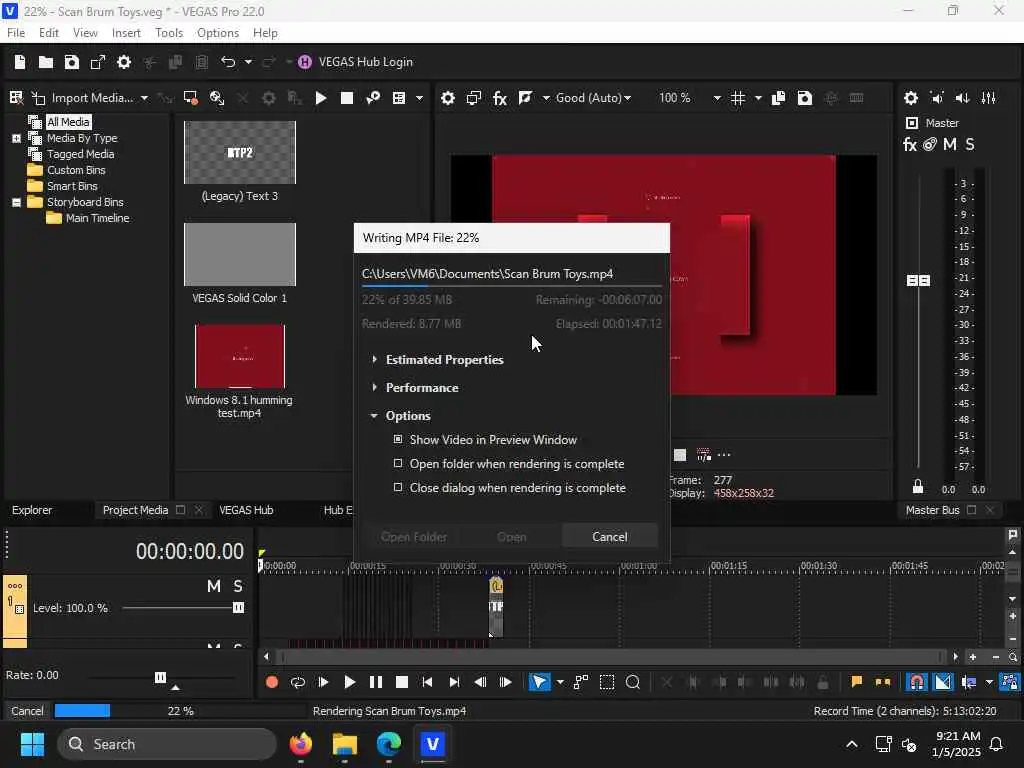Open the File menu

(x=16, y=33)
